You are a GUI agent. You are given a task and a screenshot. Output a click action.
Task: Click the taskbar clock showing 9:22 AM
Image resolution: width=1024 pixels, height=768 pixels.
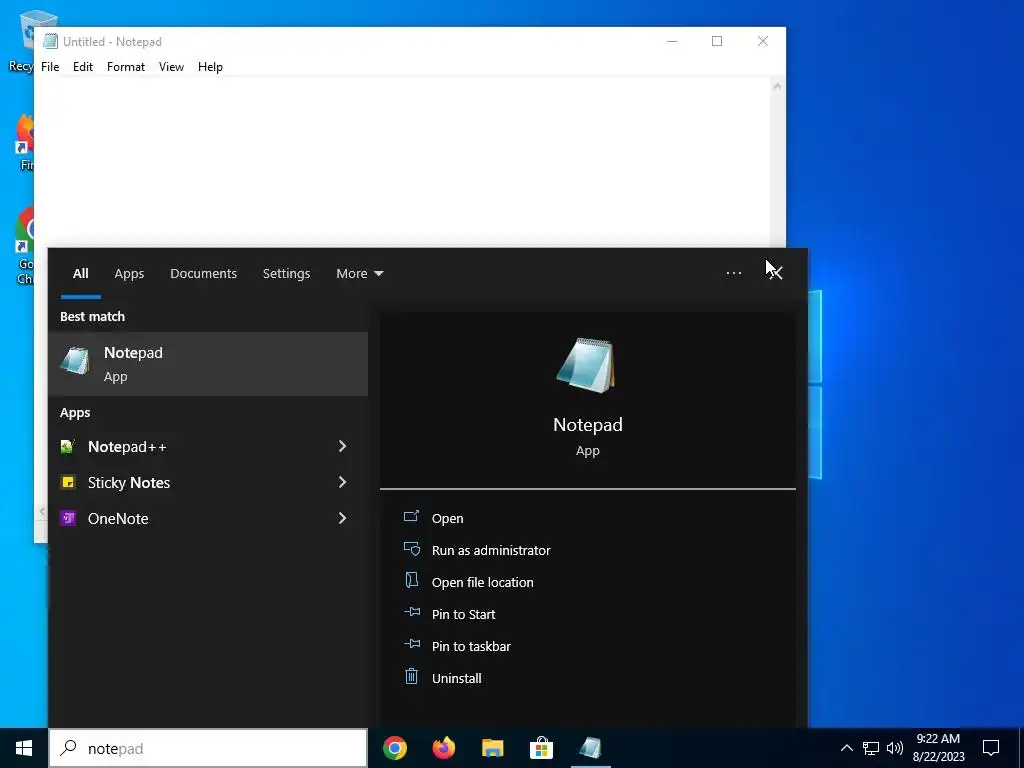tap(938, 748)
